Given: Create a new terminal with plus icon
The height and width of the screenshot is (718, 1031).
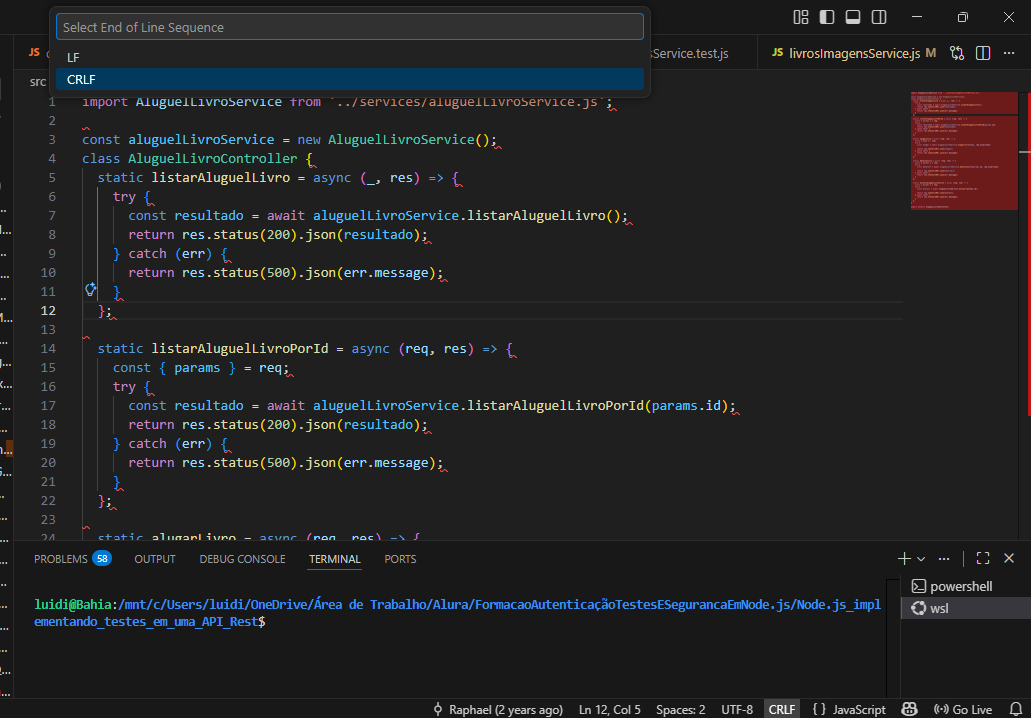Looking at the screenshot, I should (x=904, y=558).
